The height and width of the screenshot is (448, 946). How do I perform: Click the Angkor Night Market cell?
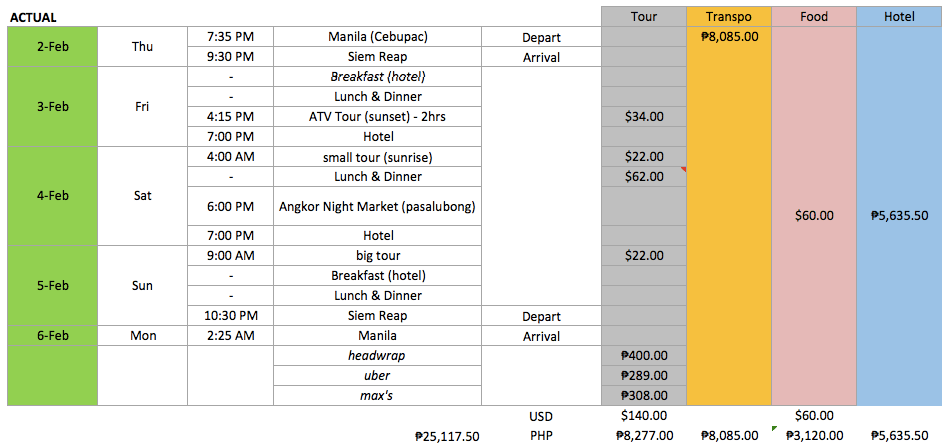pyautogui.click(x=376, y=206)
